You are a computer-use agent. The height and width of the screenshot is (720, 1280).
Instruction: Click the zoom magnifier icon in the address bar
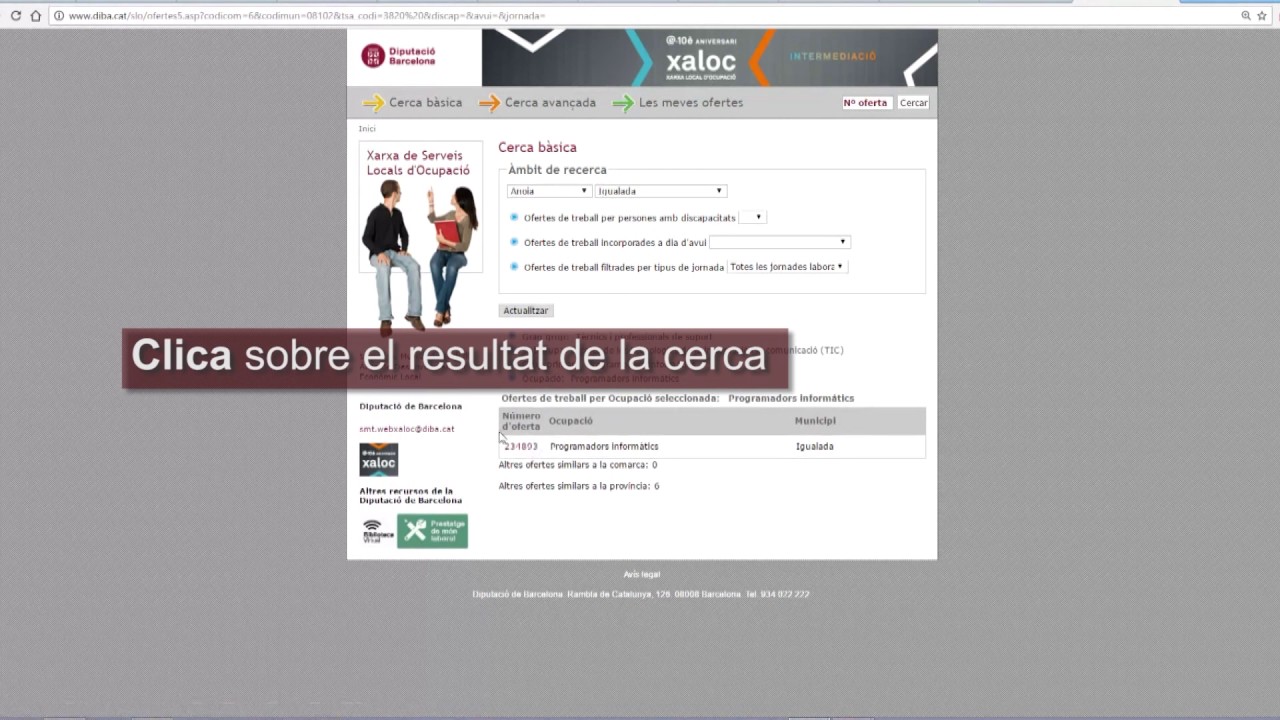(1246, 16)
